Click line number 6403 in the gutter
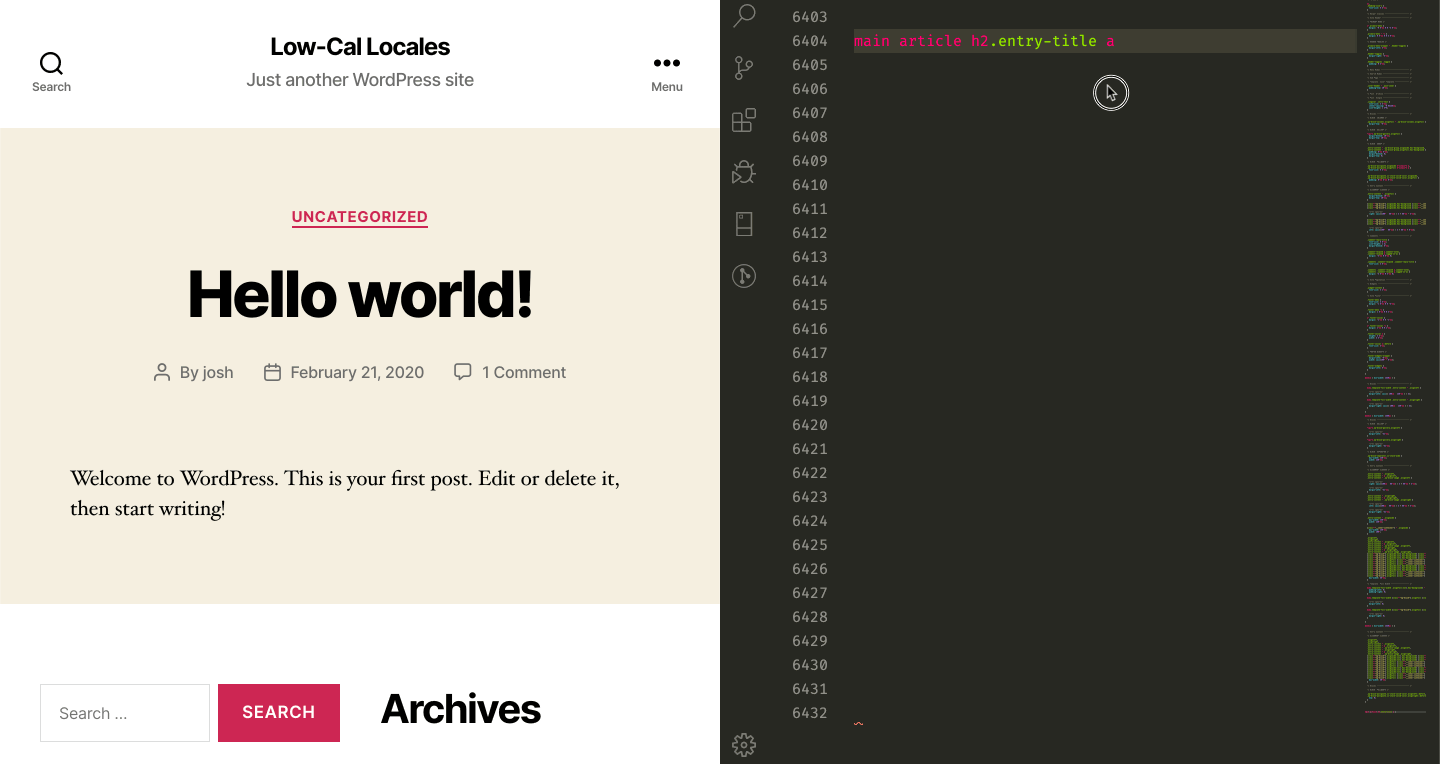The image size is (1440, 764). pyautogui.click(x=810, y=17)
